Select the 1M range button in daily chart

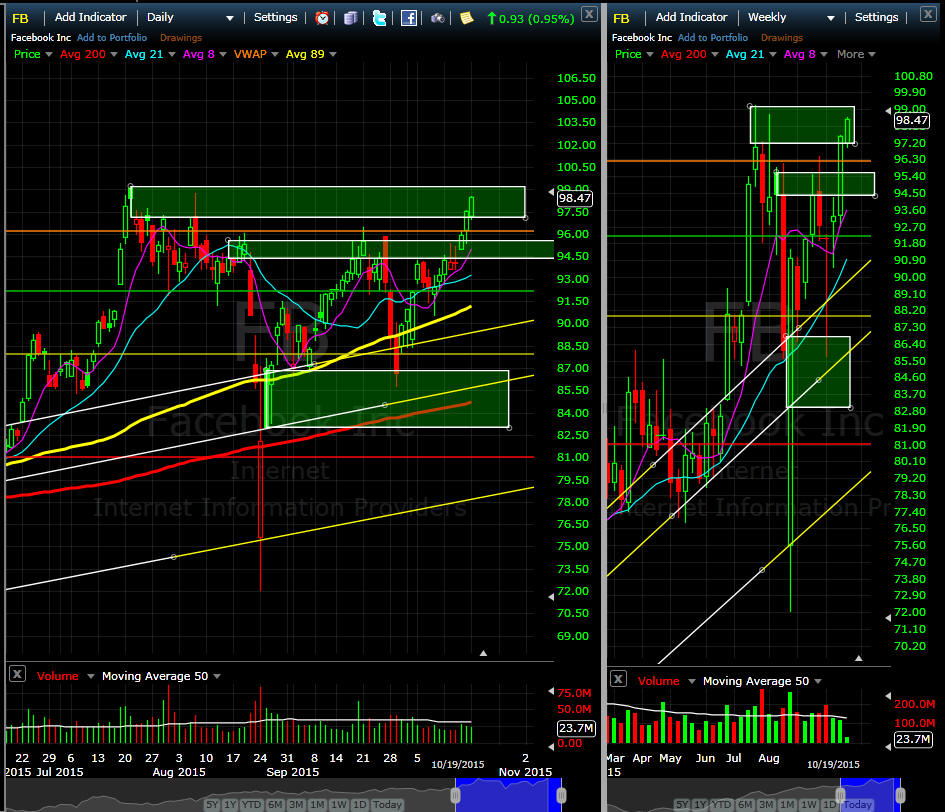pos(317,804)
